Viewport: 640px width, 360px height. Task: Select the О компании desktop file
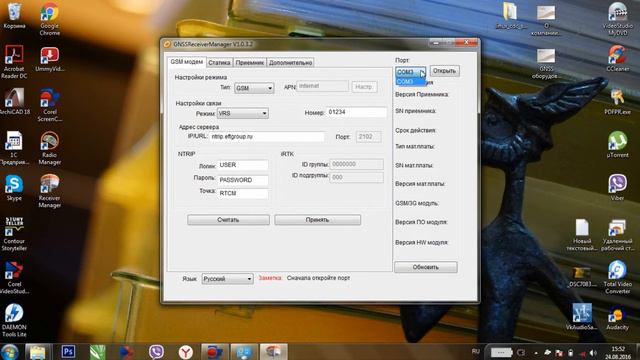(546, 20)
